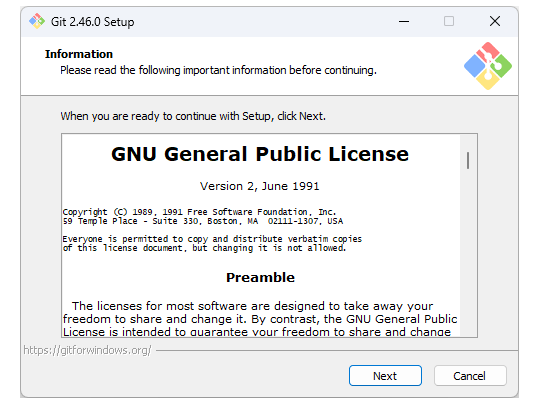Minimize the Git Setup window
The width and height of the screenshot is (540, 405).
tap(404, 21)
